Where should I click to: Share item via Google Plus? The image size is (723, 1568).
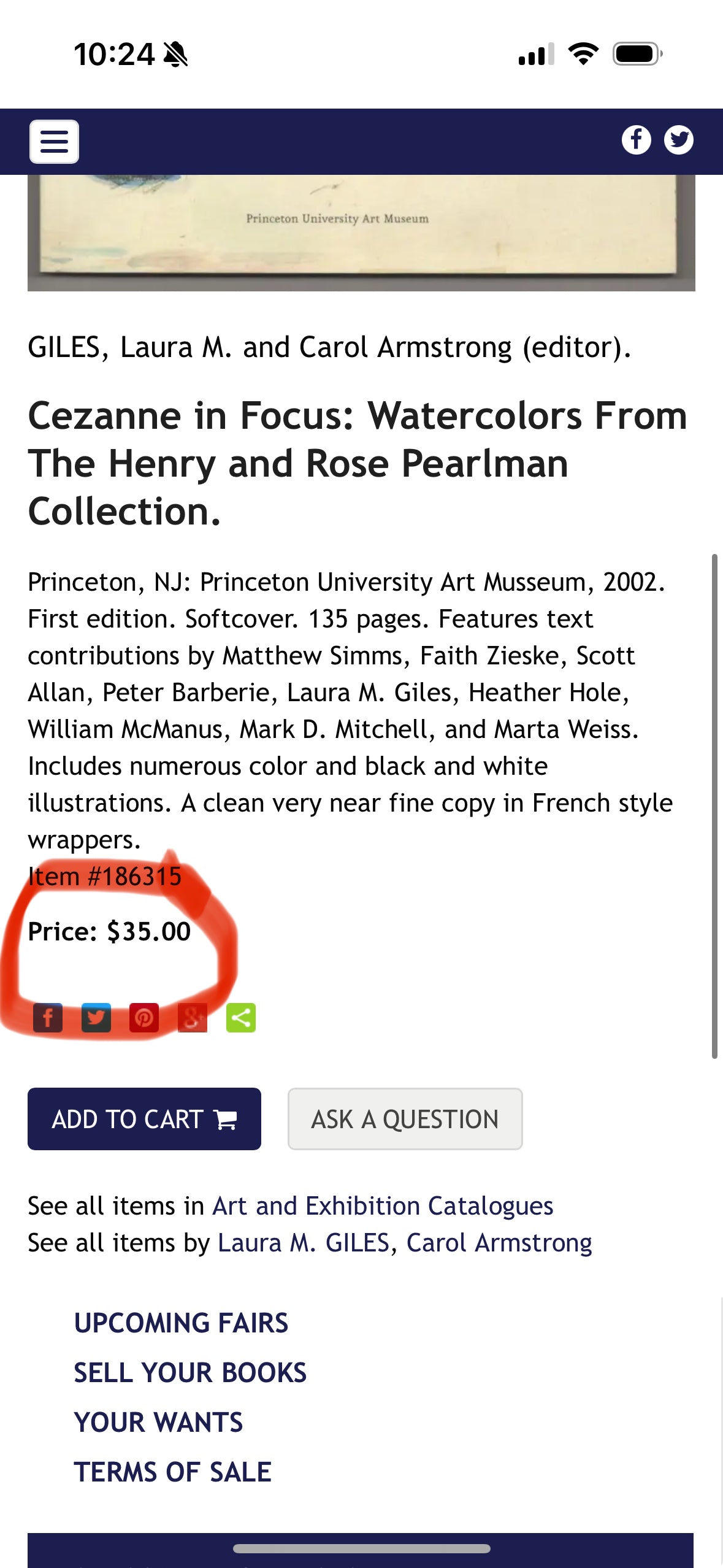(193, 1018)
